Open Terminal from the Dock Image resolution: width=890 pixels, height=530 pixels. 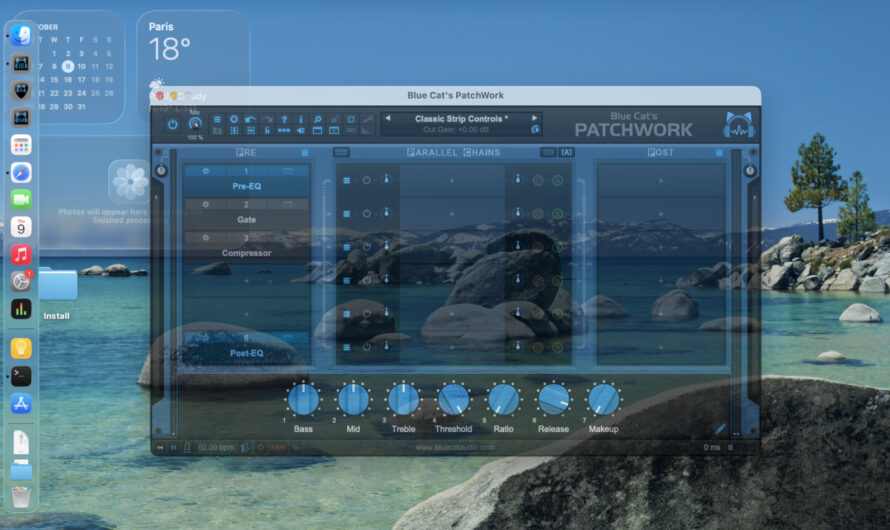point(21,376)
